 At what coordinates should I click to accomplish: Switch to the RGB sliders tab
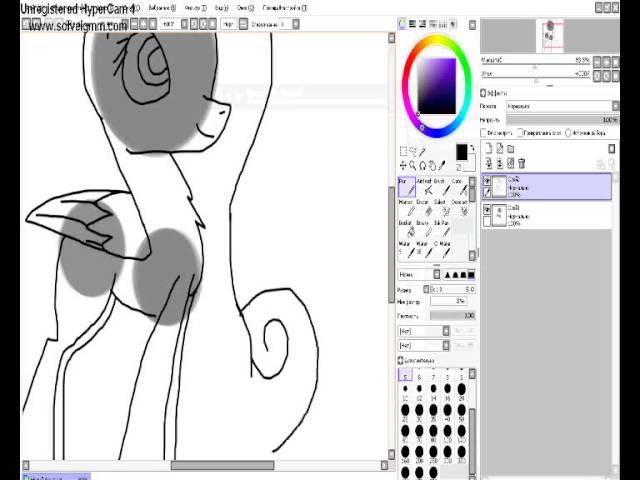412,24
